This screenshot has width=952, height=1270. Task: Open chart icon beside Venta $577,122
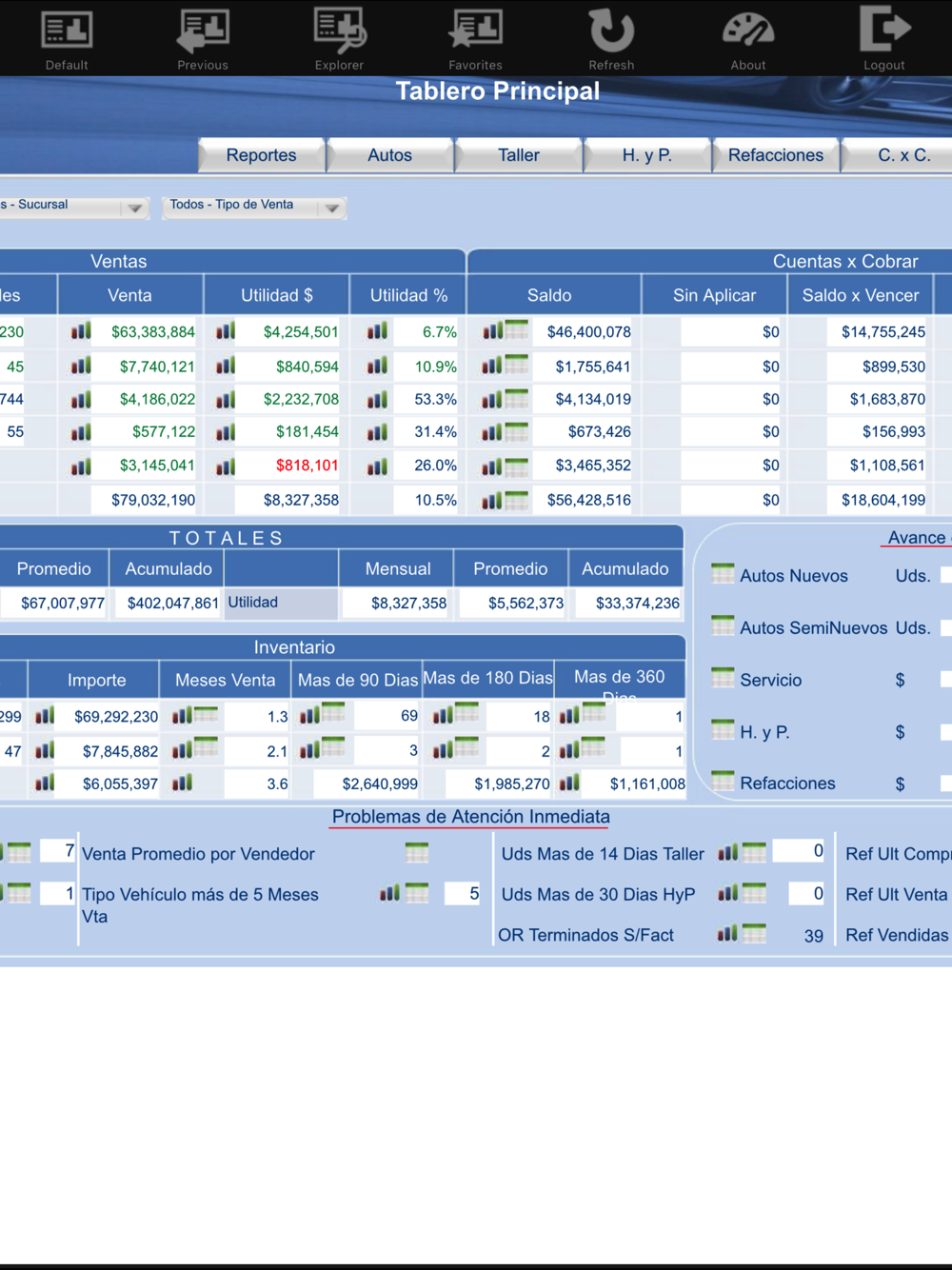pos(81,431)
